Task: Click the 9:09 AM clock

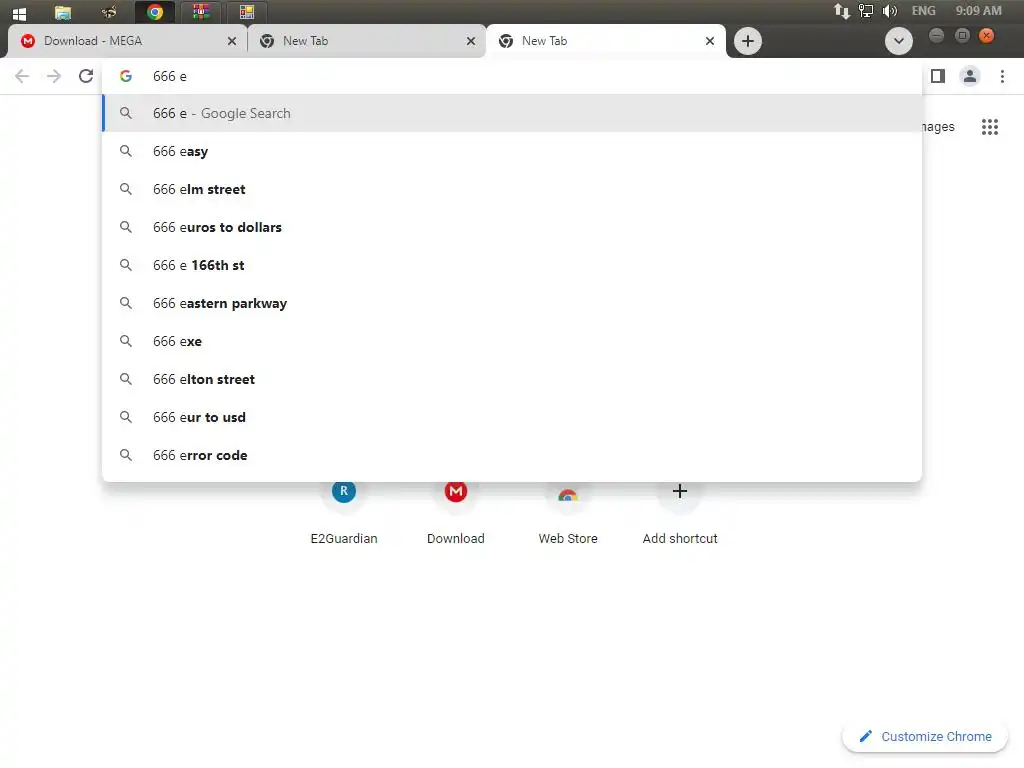Action: 978,11
